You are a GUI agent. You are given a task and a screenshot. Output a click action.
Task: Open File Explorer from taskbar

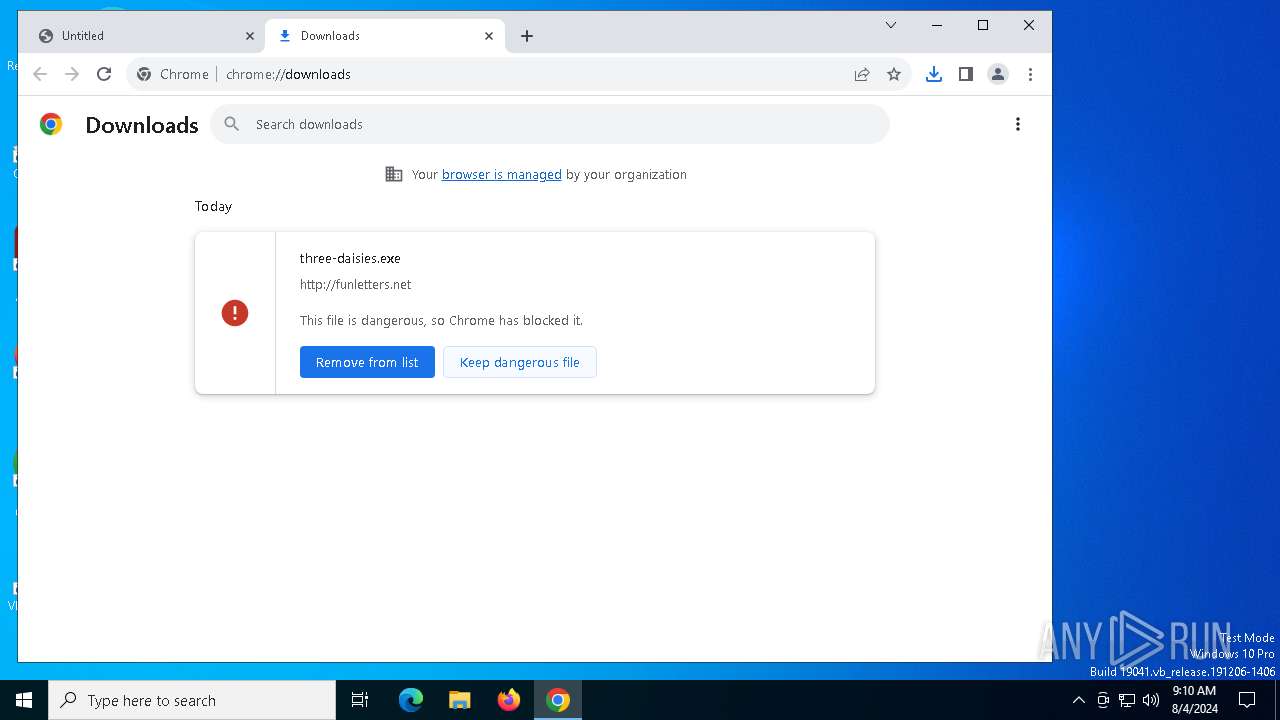460,700
